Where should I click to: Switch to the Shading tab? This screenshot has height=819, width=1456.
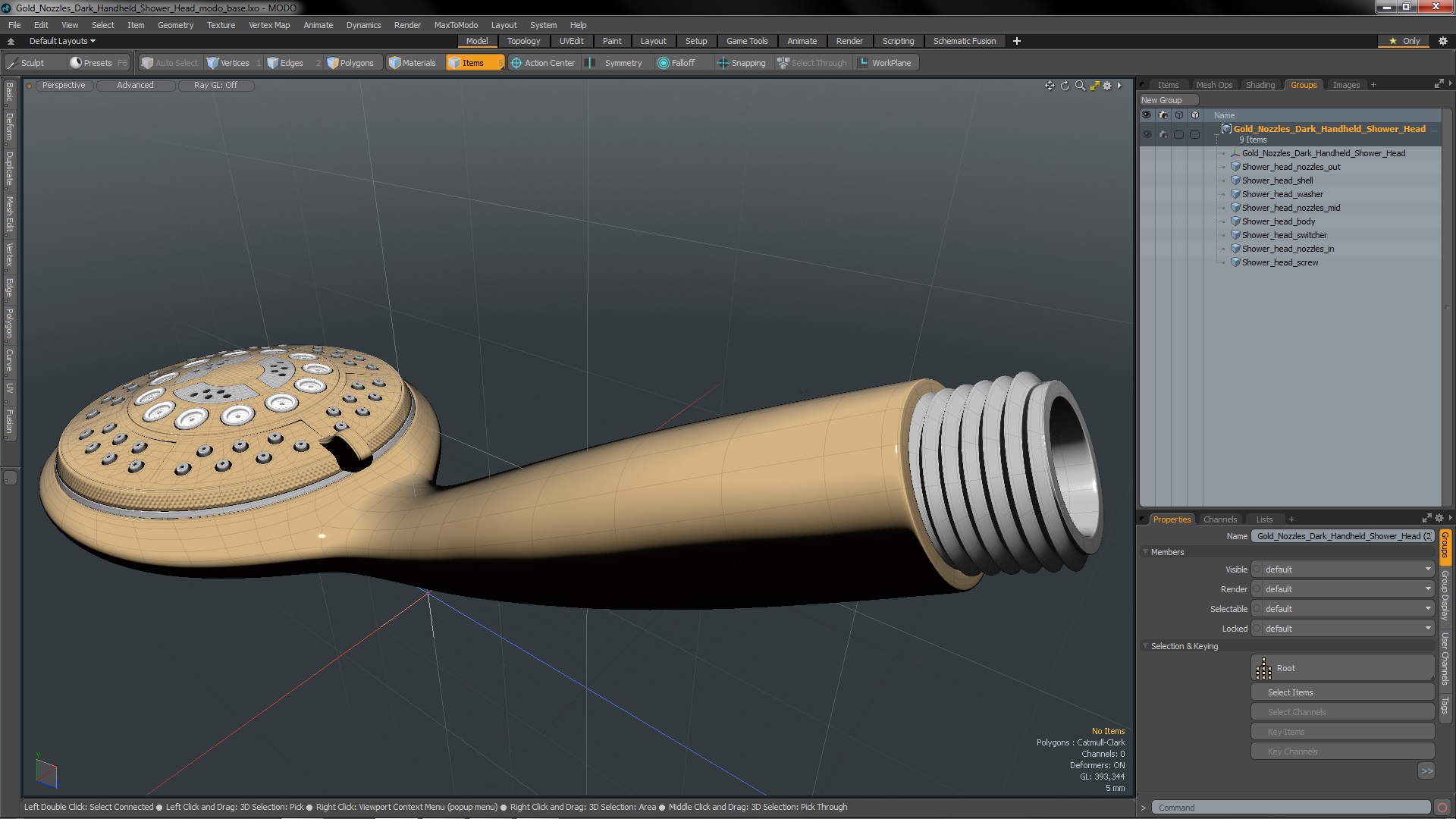[1260, 85]
